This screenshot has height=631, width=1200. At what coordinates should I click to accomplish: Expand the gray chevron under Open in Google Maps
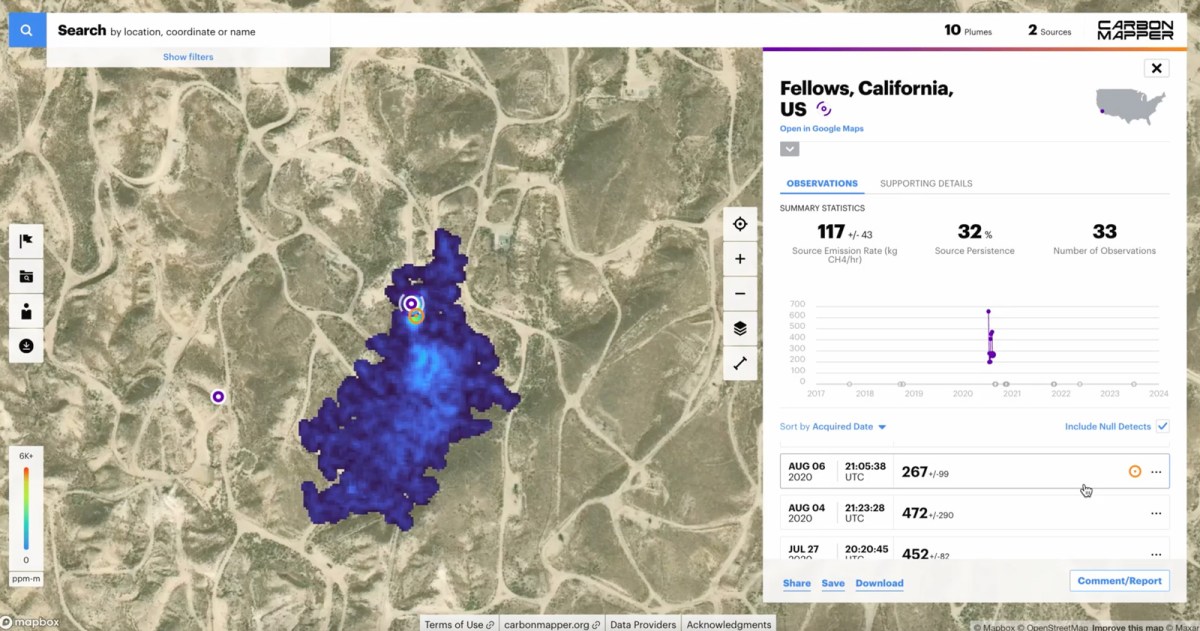[x=789, y=149]
